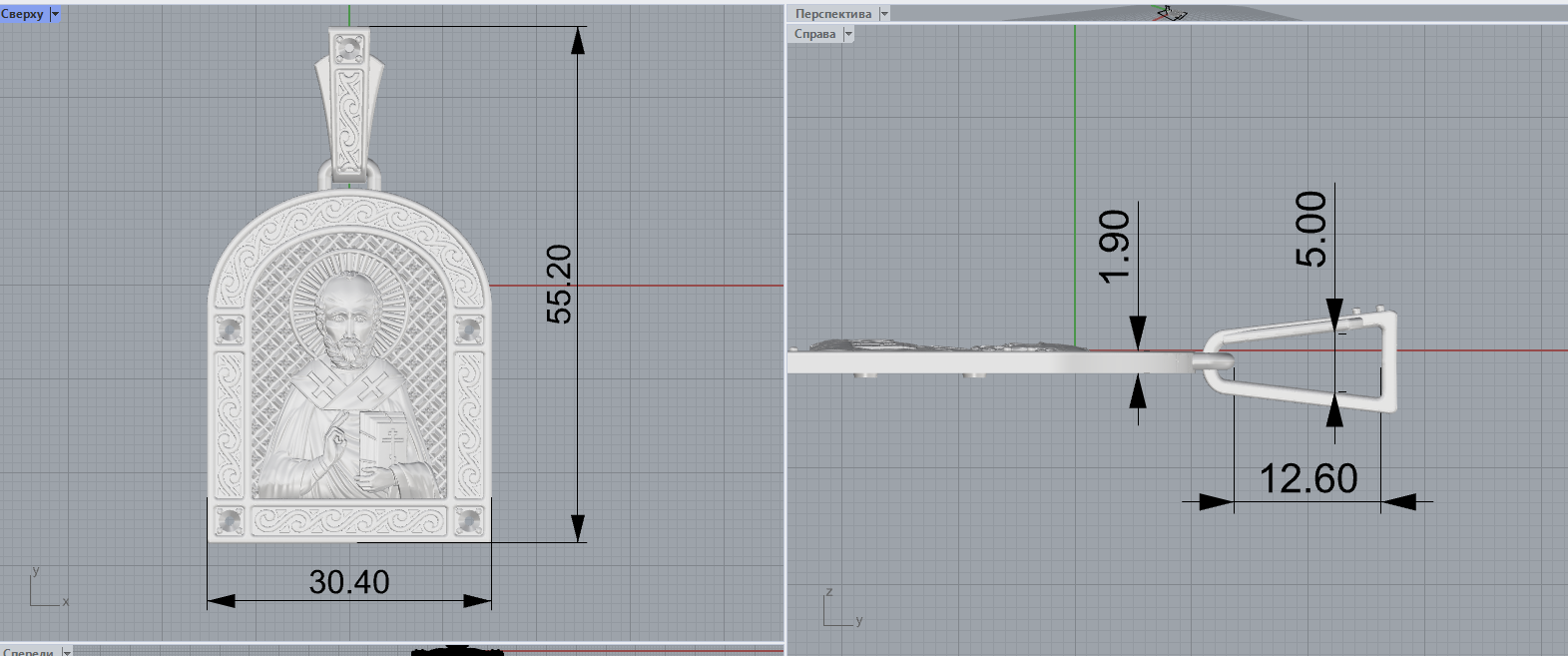Activate the Спереди viewport title
This screenshot has height=656, width=1568.
28,651
